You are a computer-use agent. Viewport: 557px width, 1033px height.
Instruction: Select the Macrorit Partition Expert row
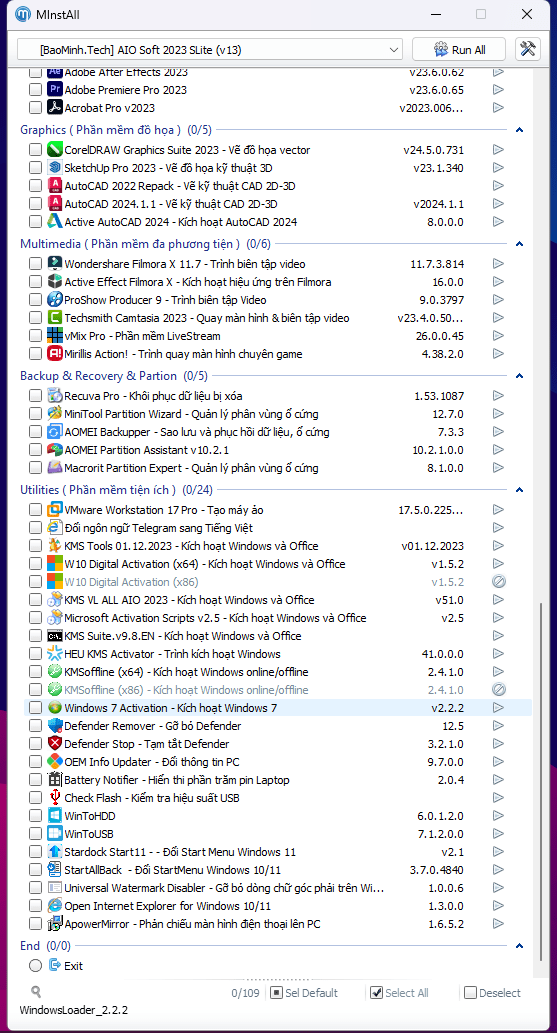pyautogui.click(x=278, y=468)
